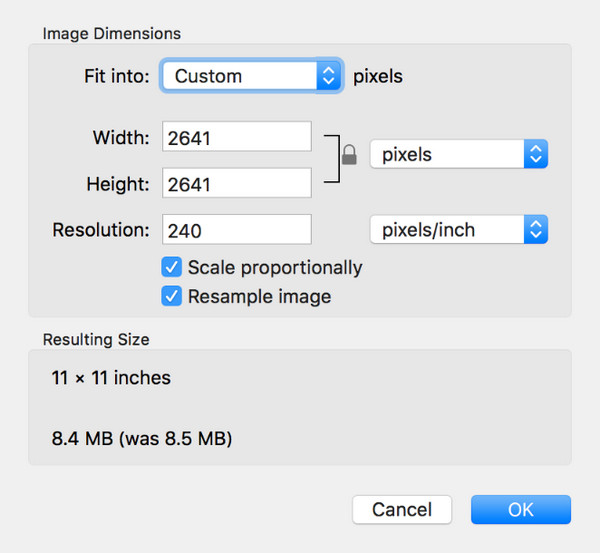
Task: Click the blue arrows on the pixels/inch popup
Action: click(x=536, y=230)
